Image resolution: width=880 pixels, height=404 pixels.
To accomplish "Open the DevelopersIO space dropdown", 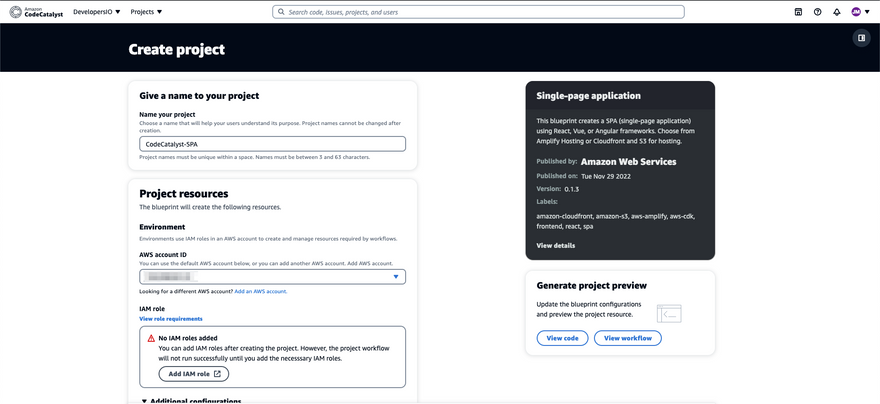I will click(x=96, y=12).
